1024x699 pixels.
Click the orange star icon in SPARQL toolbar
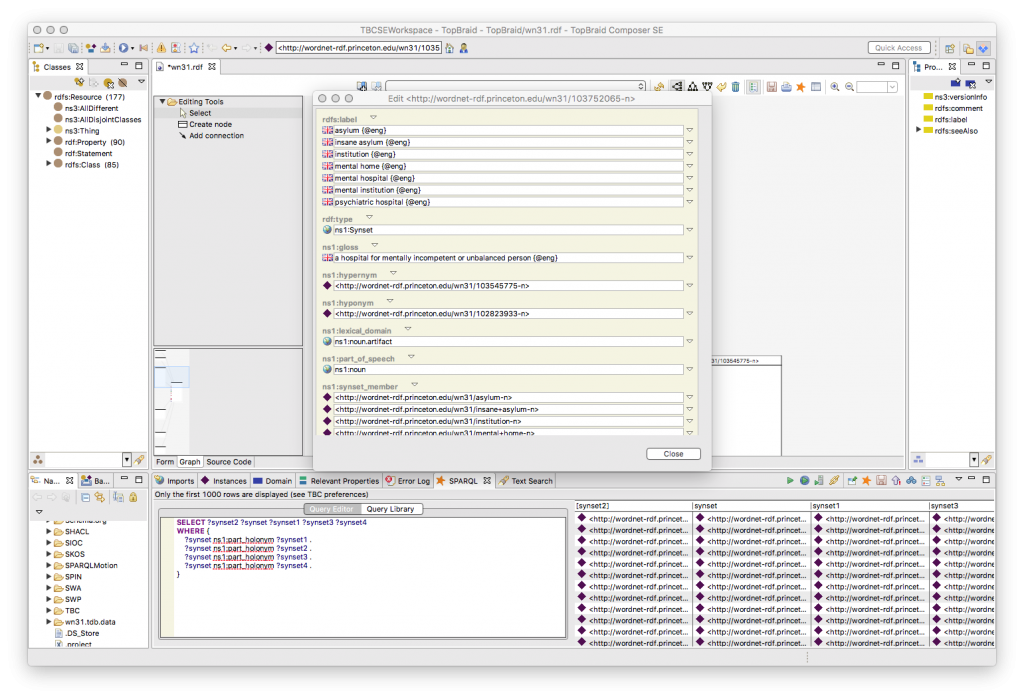[867, 481]
